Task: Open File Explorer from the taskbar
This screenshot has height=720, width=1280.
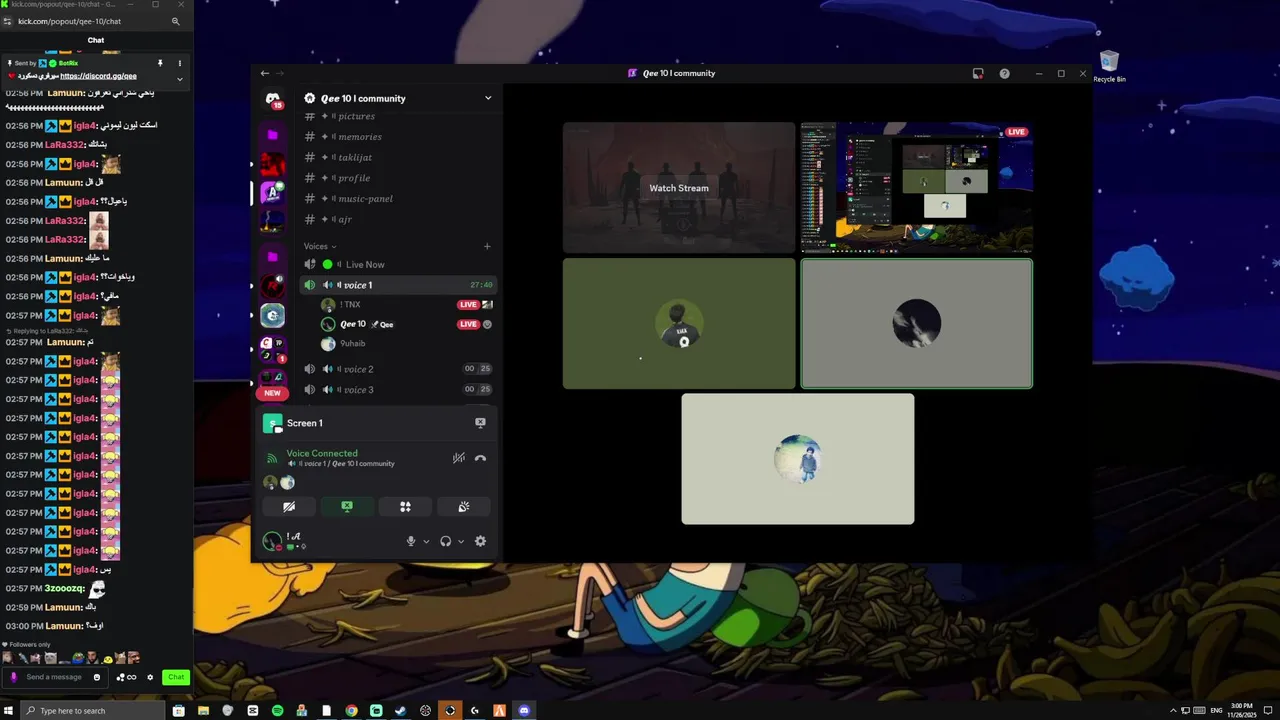Action: (x=203, y=711)
